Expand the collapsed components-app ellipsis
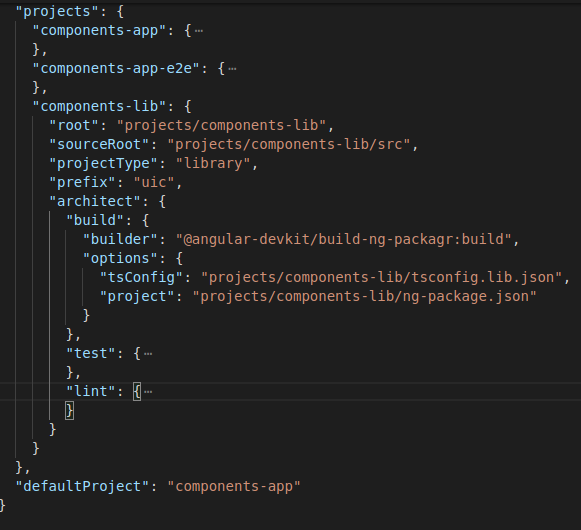This screenshot has width=581, height=530. (x=199, y=31)
